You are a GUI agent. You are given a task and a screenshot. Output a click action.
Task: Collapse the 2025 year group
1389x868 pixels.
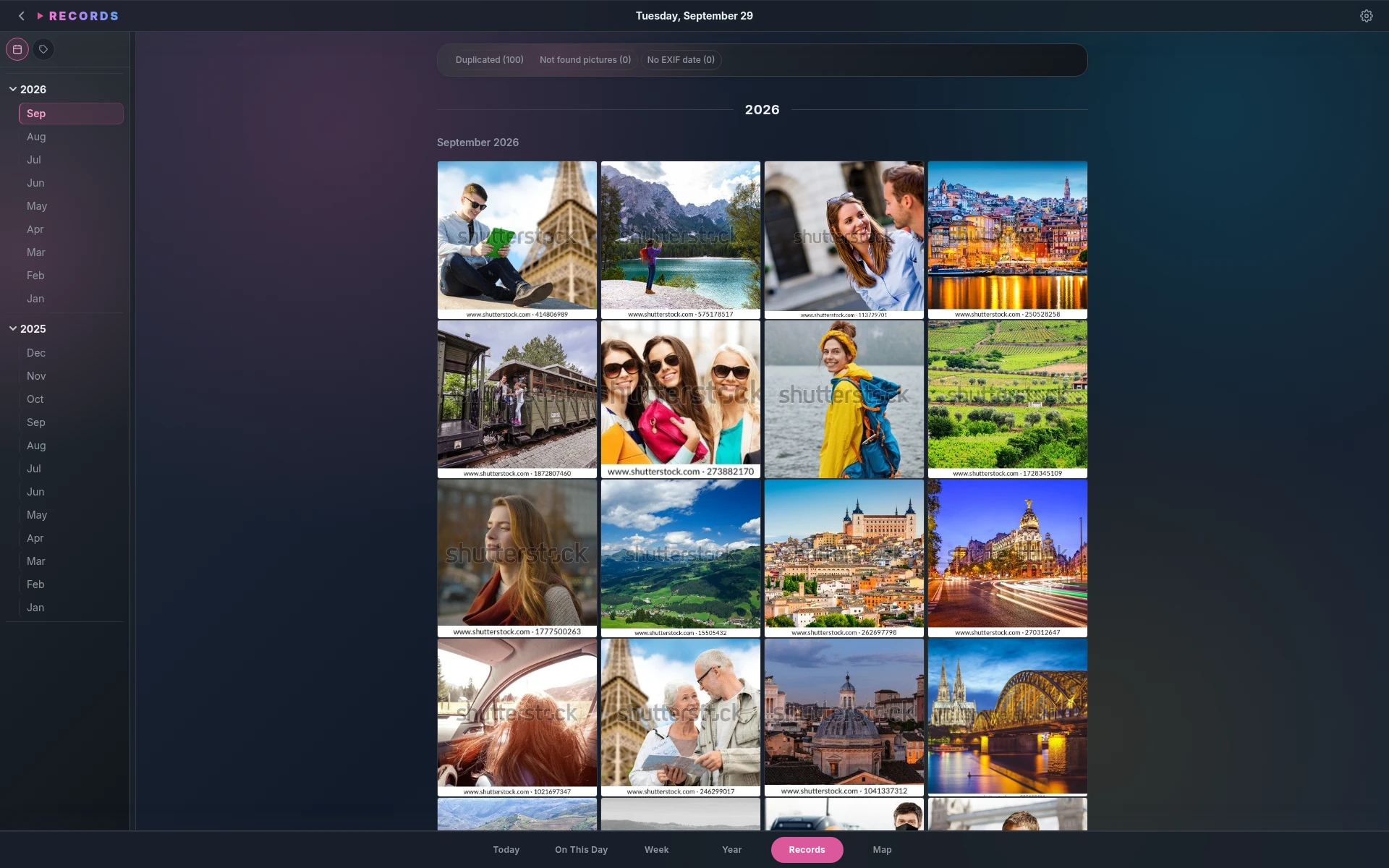point(13,328)
